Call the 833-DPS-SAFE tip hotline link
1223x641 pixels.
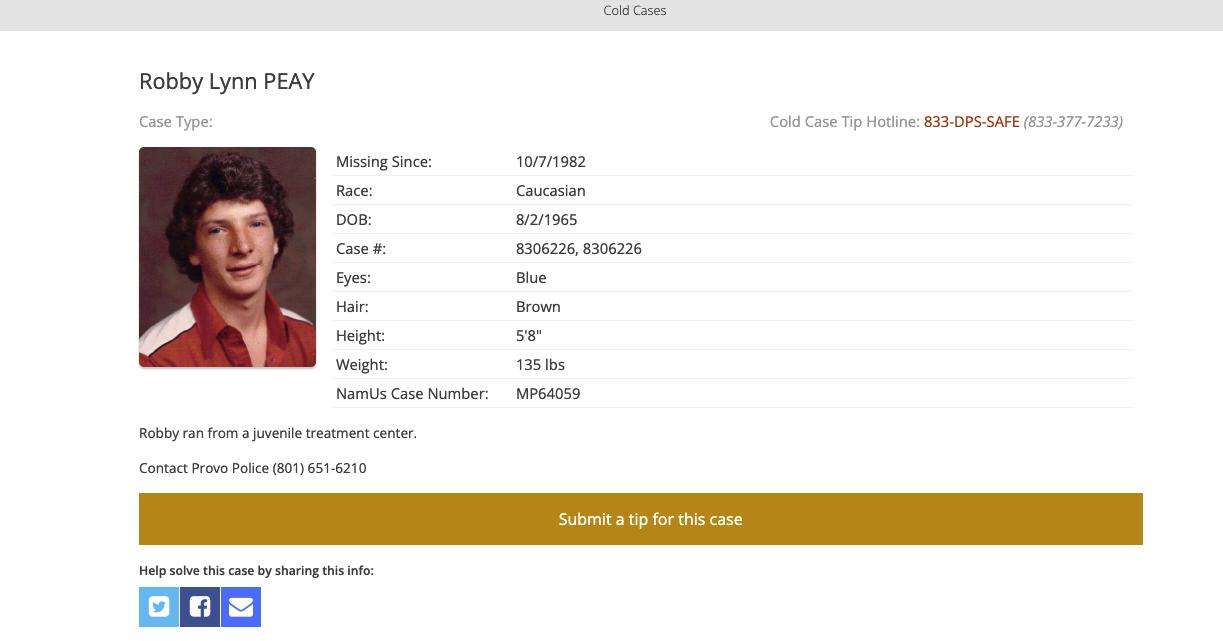[x=971, y=121]
